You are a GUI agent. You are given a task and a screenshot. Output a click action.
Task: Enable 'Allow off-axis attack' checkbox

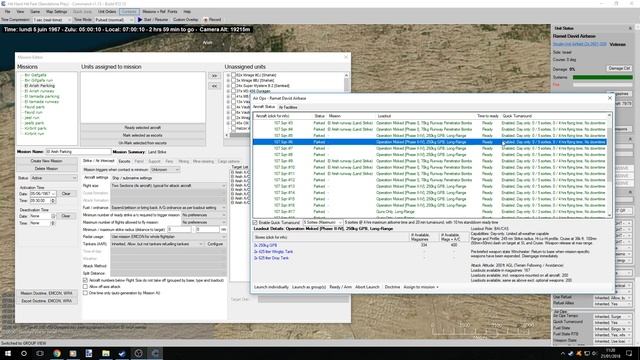tap(85, 287)
